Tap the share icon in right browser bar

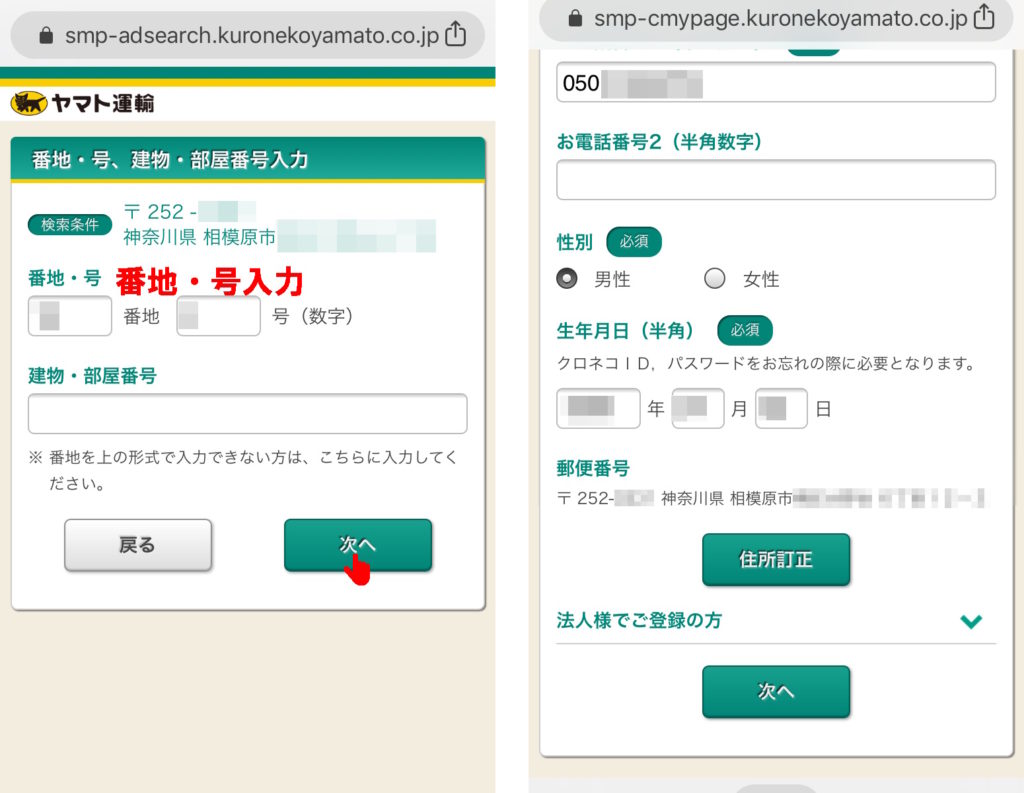coord(984,17)
